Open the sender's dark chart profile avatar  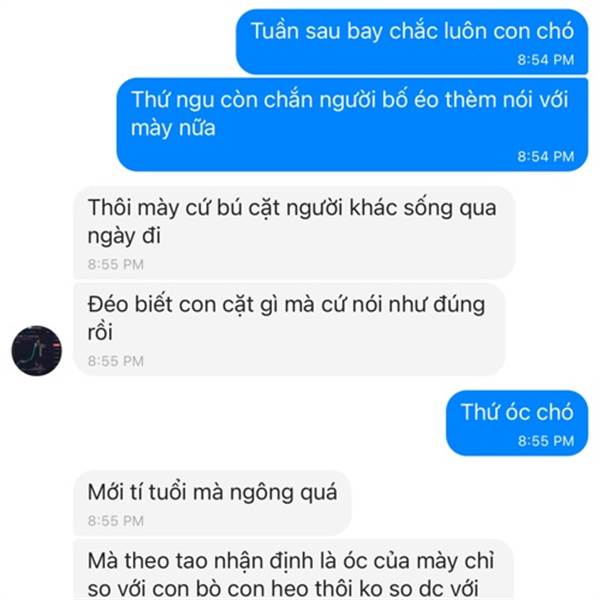pos(36,351)
